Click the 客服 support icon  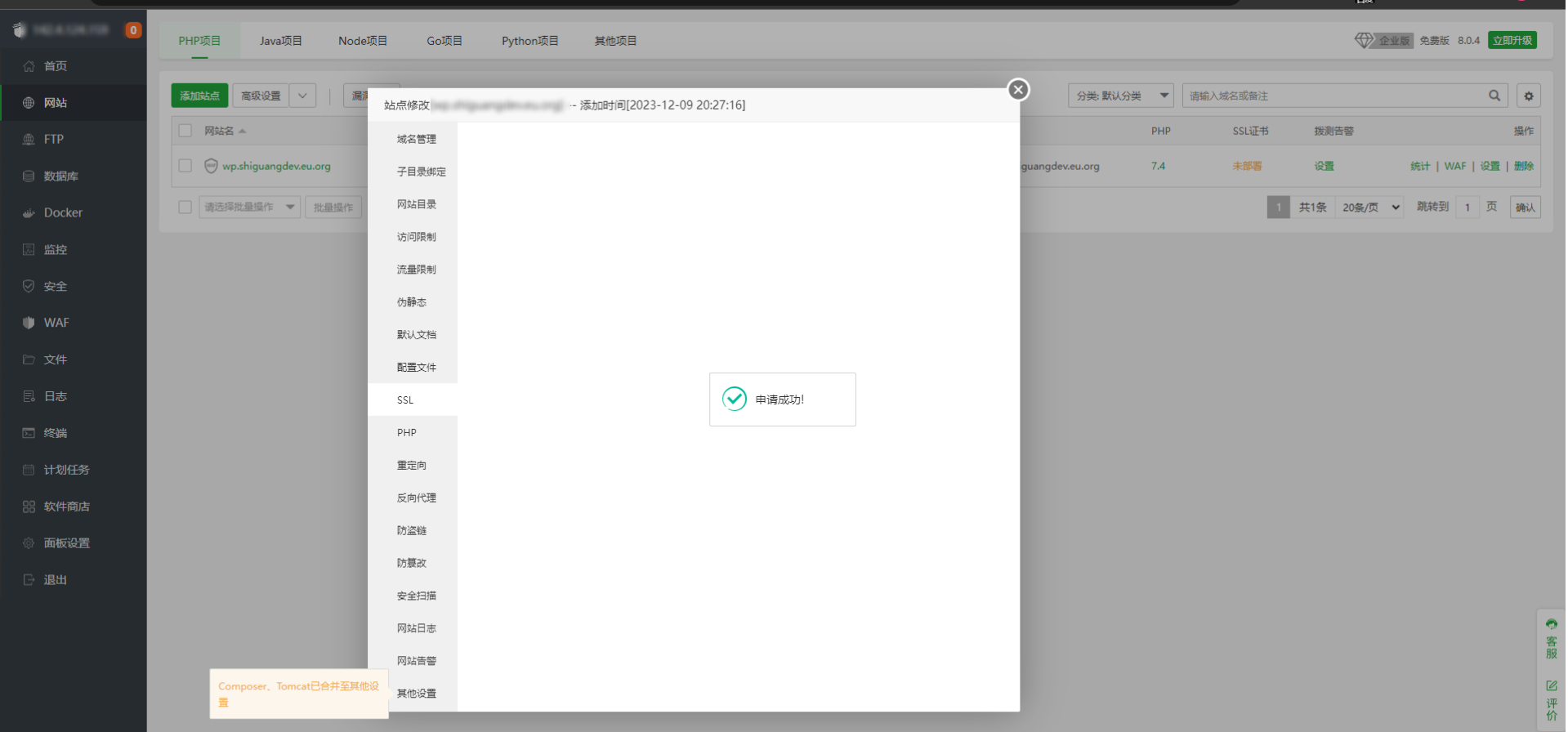point(1551,638)
